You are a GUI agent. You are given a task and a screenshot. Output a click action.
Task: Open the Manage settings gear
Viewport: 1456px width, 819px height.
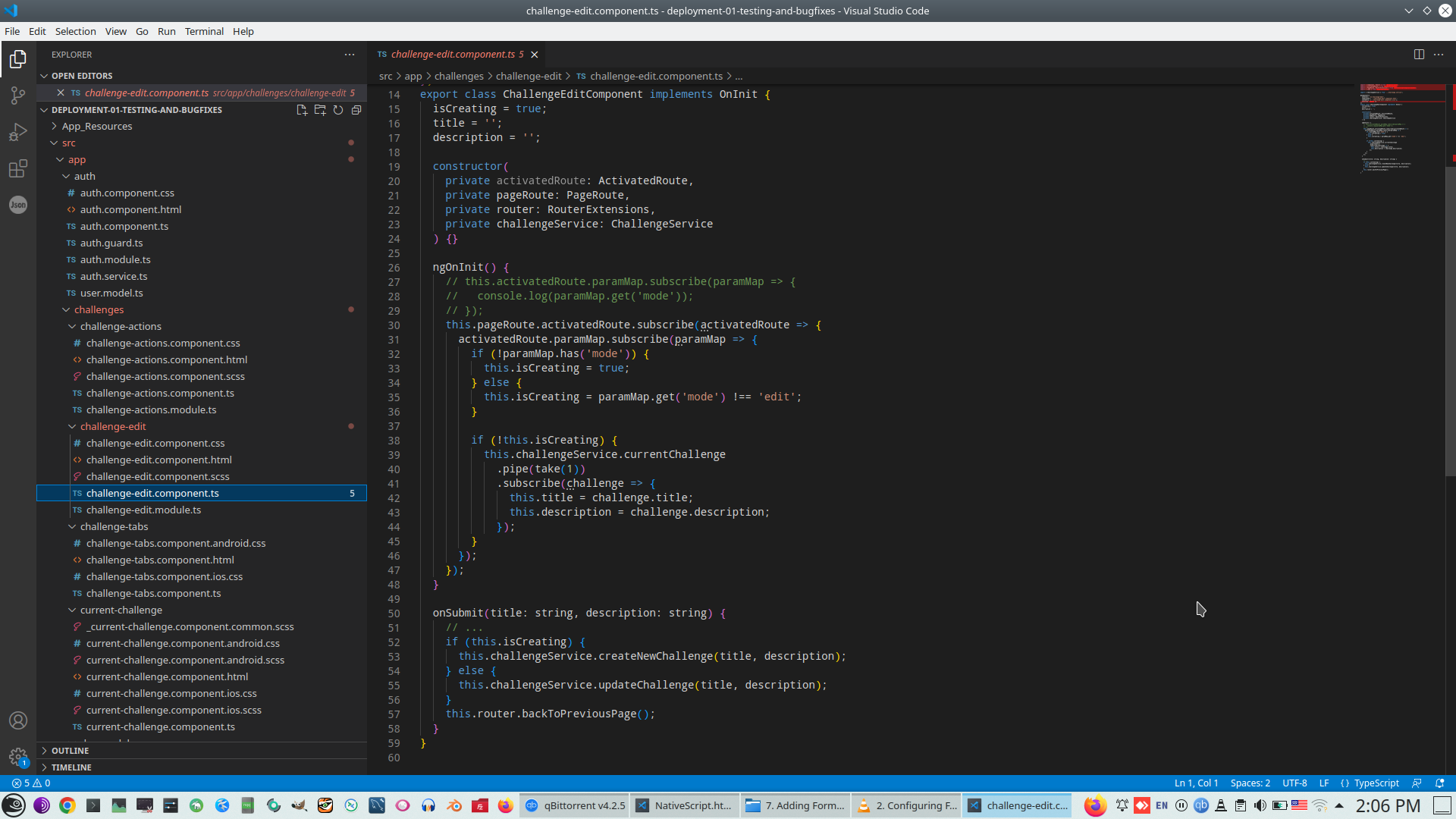(18, 757)
